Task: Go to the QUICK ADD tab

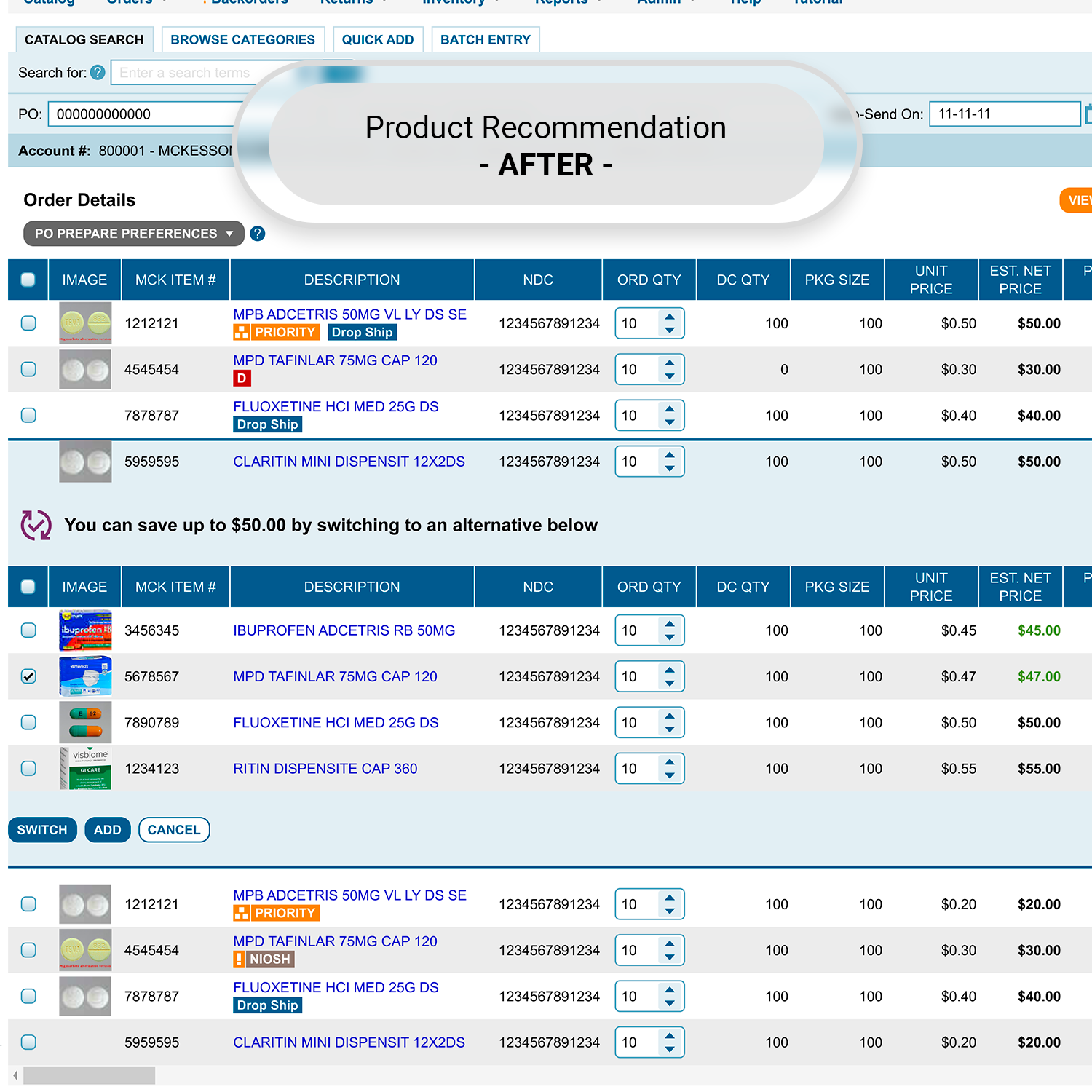Action: pyautogui.click(x=378, y=40)
